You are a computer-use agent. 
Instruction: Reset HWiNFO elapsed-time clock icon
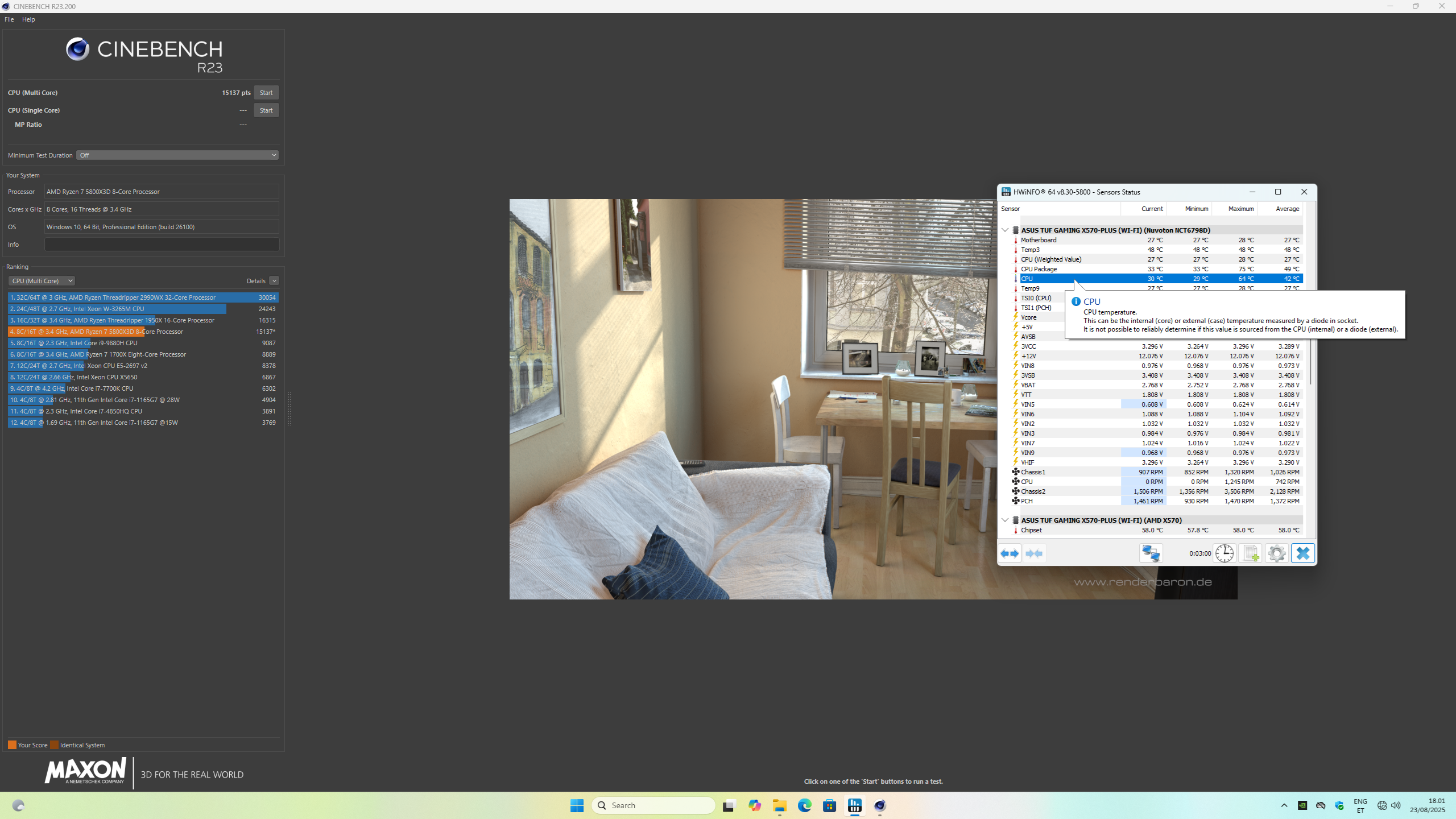(1224, 553)
